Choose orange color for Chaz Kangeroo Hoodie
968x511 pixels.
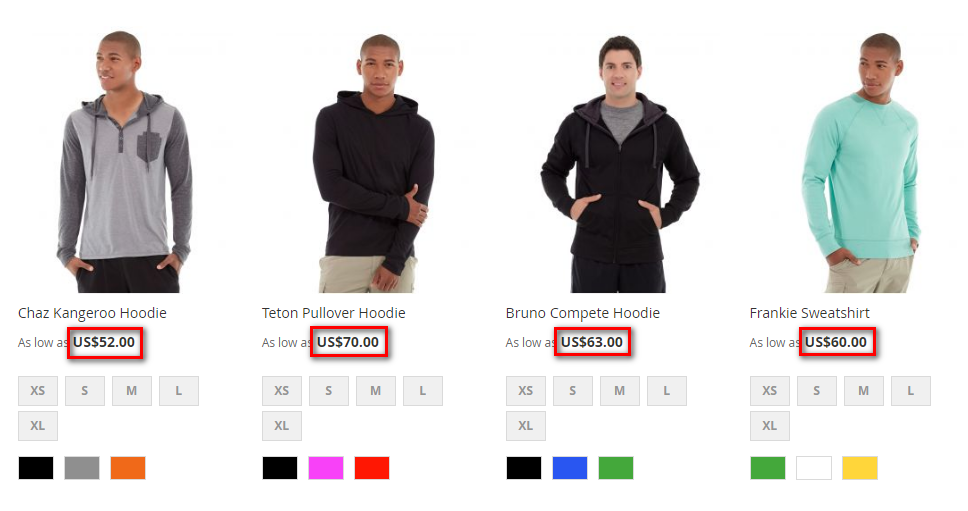[128, 468]
